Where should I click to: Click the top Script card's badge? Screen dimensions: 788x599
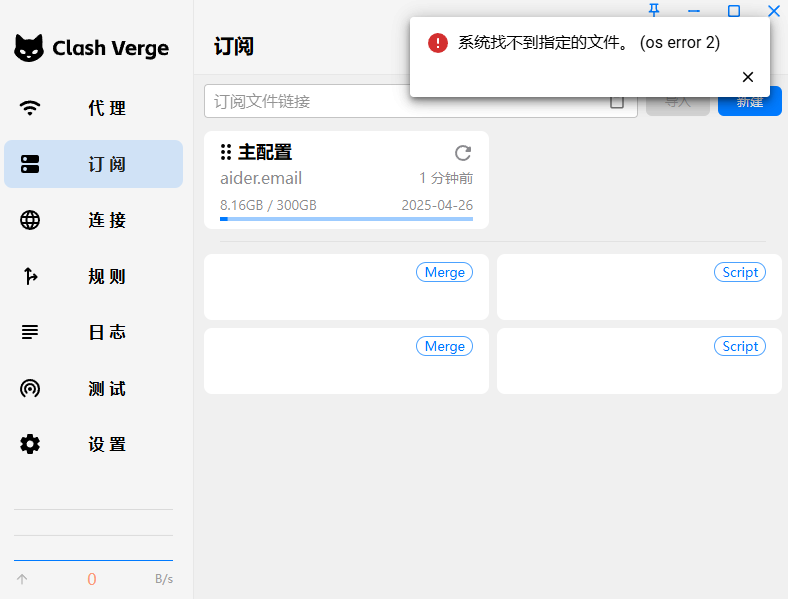740,272
